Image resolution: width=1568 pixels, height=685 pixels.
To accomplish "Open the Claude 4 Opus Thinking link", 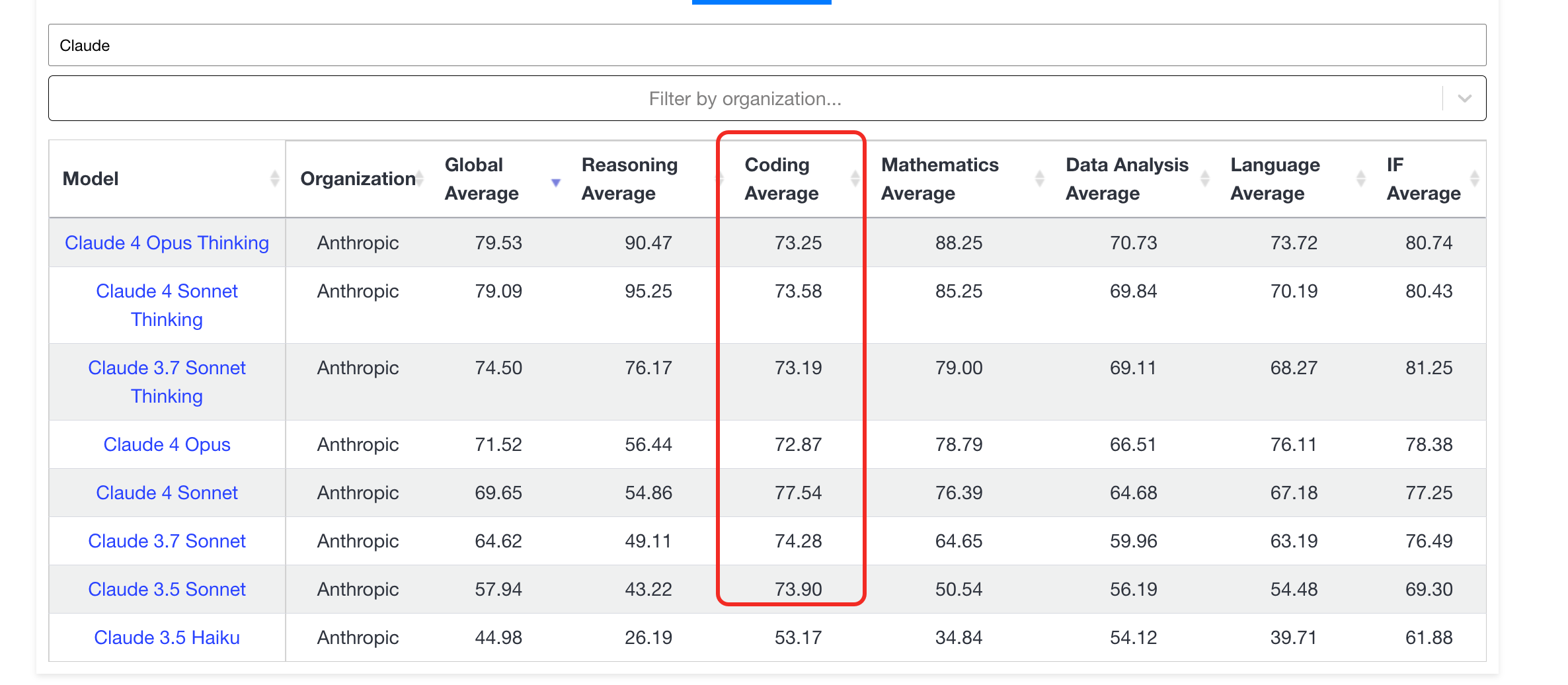I will point(167,243).
